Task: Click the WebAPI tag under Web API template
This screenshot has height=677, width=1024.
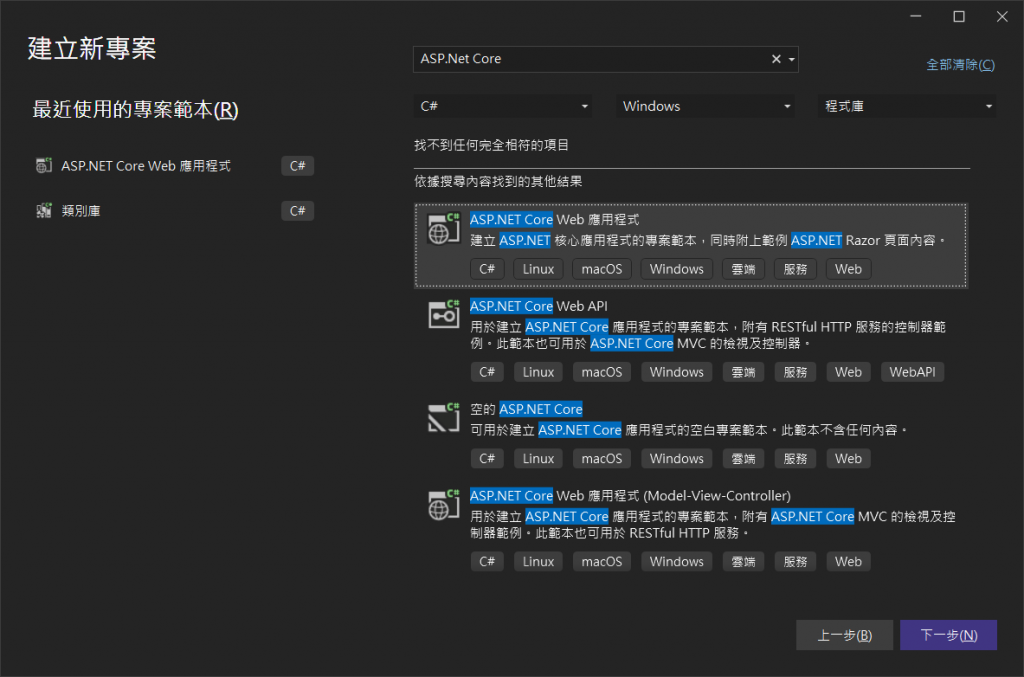Action: click(912, 372)
